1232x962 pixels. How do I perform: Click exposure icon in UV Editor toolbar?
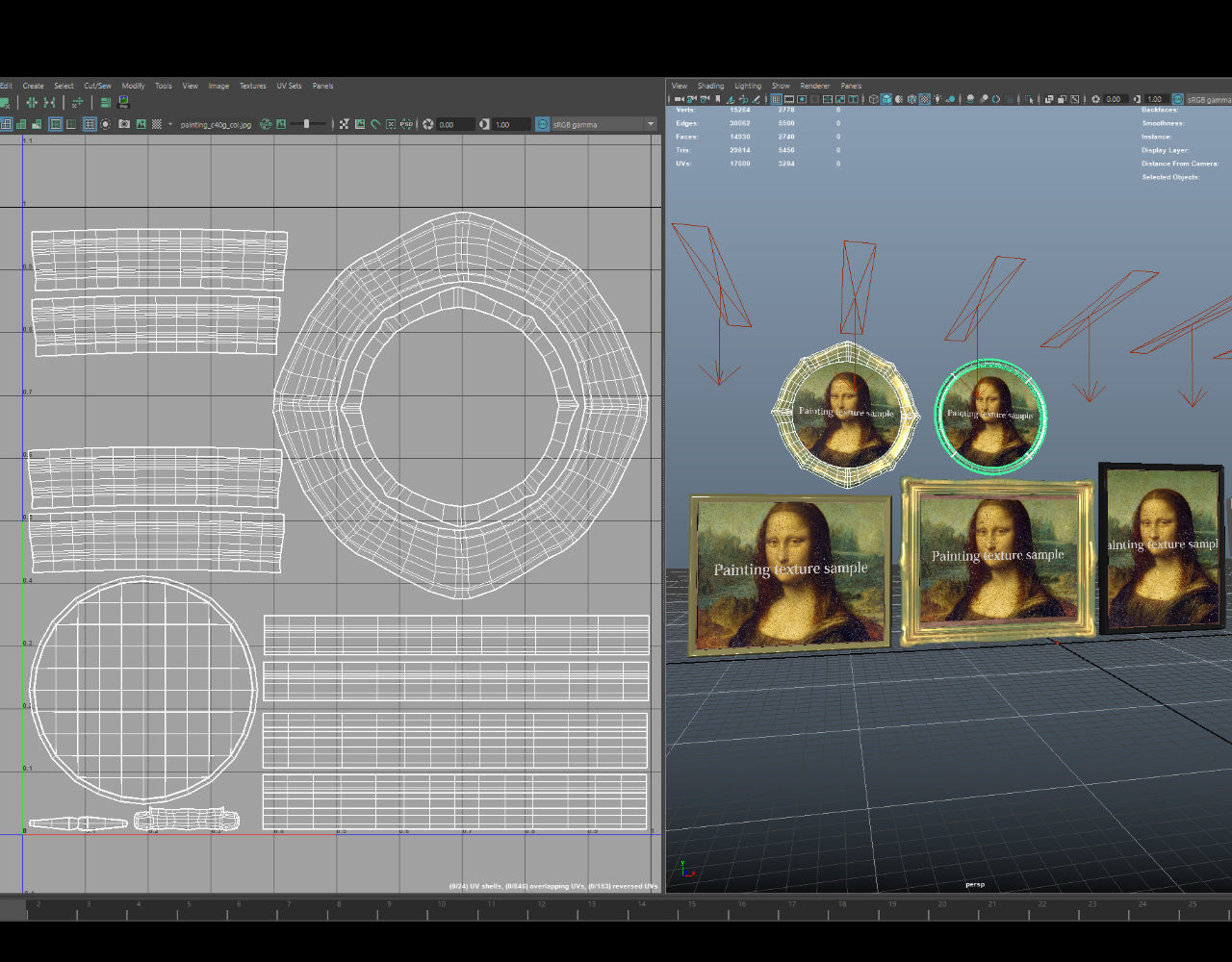point(427,124)
